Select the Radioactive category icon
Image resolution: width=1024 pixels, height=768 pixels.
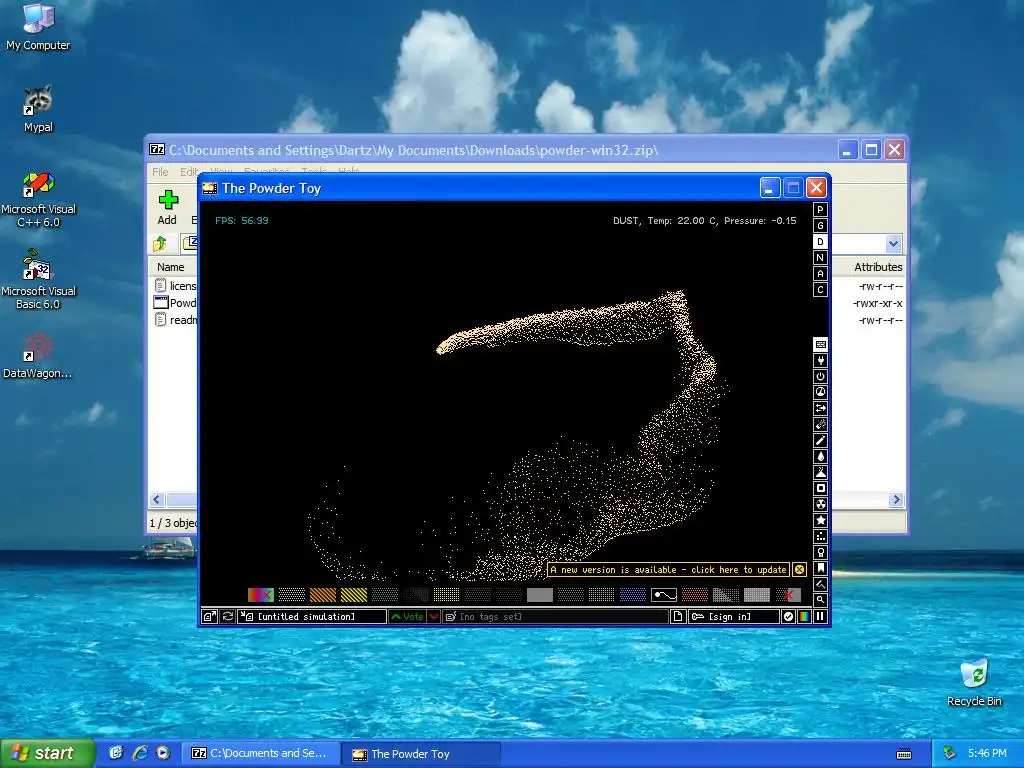click(820, 504)
